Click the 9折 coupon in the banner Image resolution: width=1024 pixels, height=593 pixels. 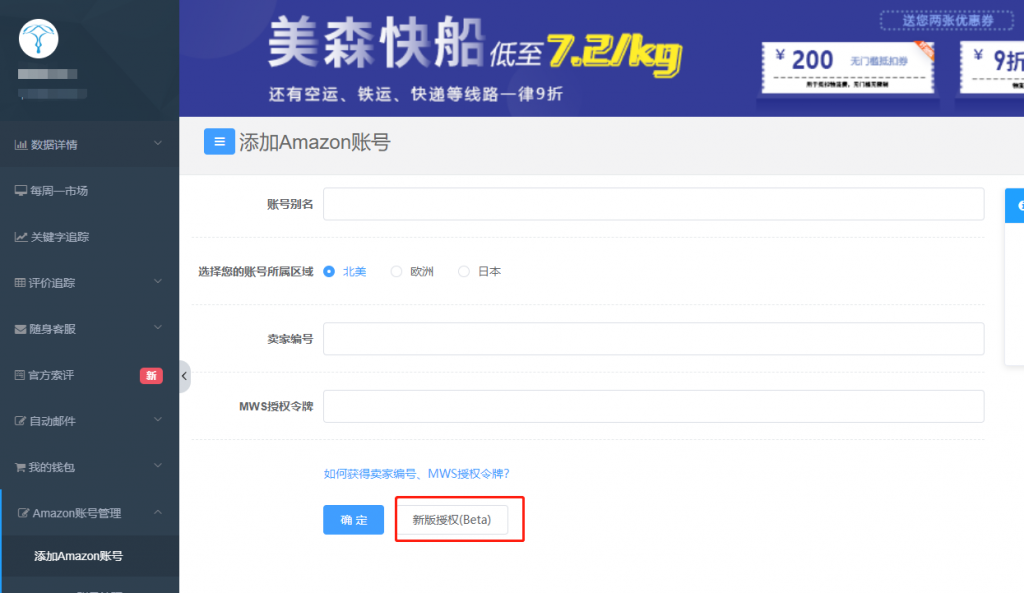coord(992,67)
